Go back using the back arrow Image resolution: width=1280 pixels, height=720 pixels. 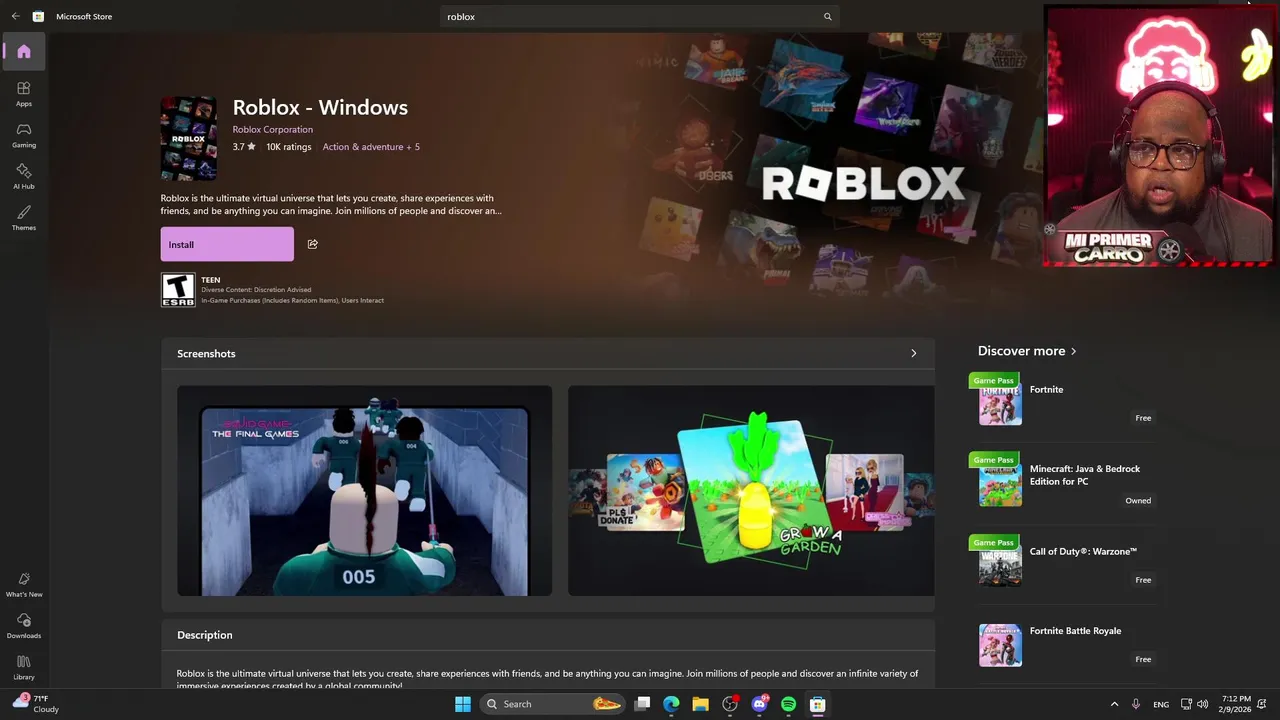[15, 16]
